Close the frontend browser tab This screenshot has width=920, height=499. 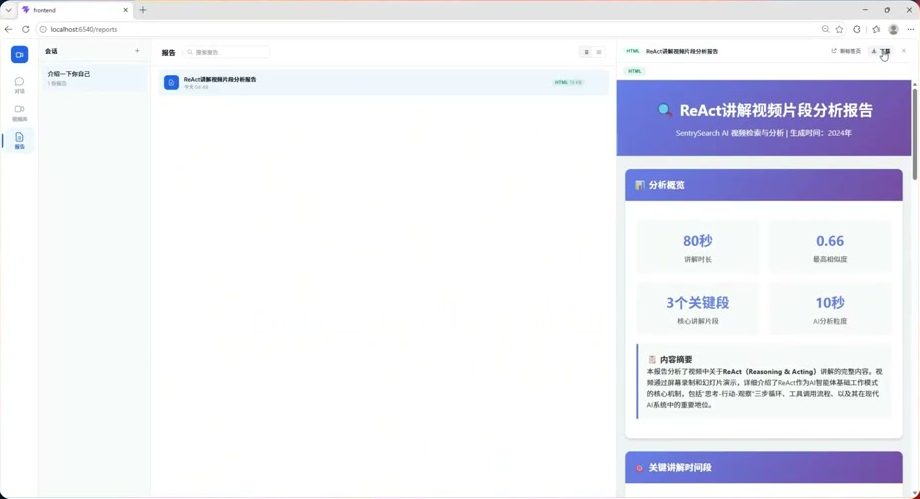[125, 10]
